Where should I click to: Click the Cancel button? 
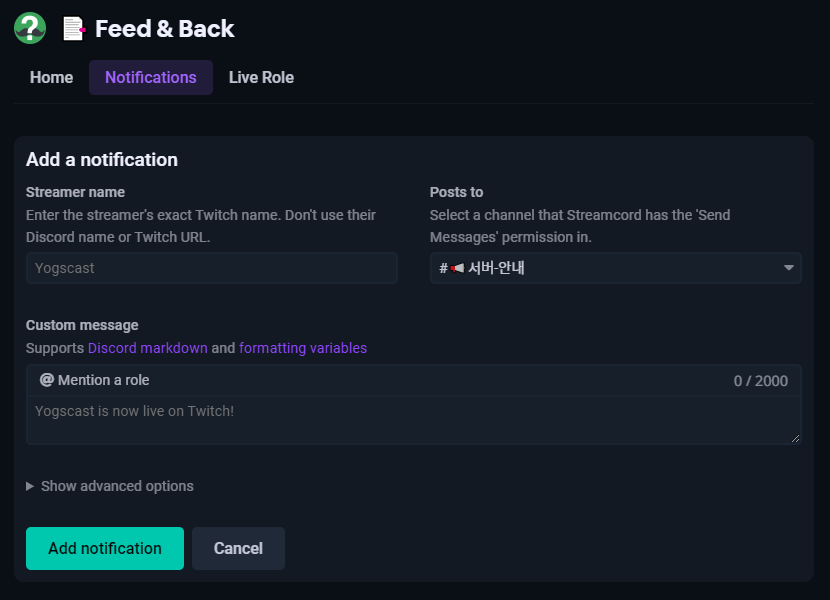click(x=238, y=548)
